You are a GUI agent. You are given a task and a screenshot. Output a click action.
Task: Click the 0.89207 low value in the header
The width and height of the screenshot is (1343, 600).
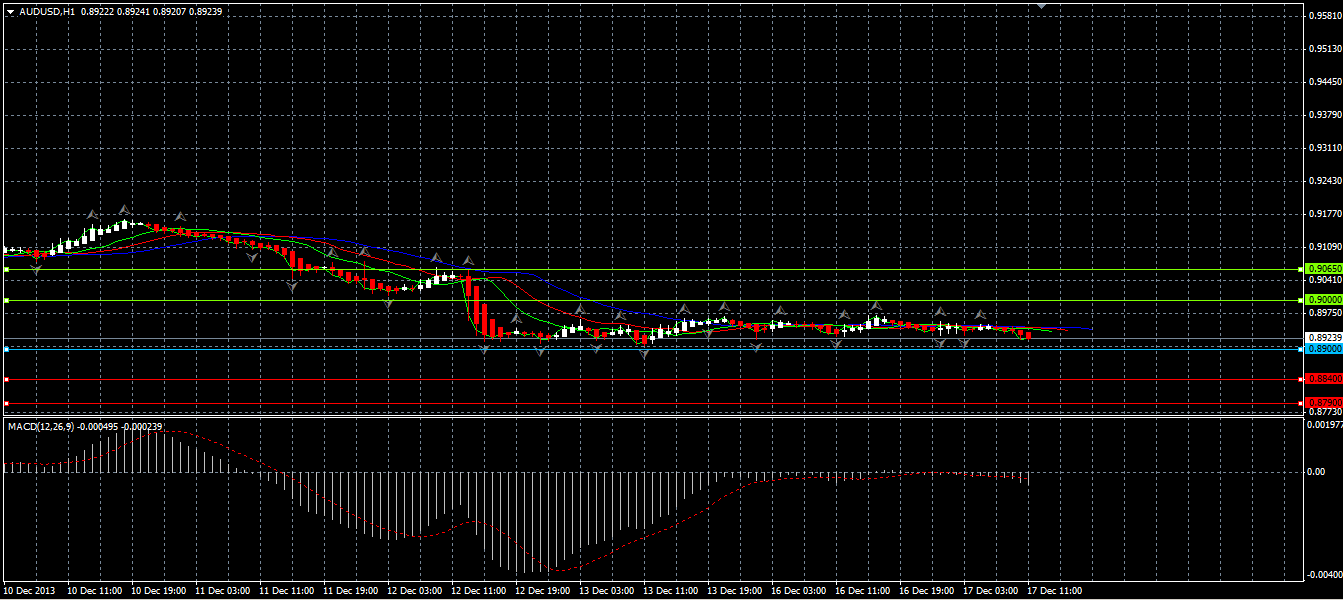(170, 12)
